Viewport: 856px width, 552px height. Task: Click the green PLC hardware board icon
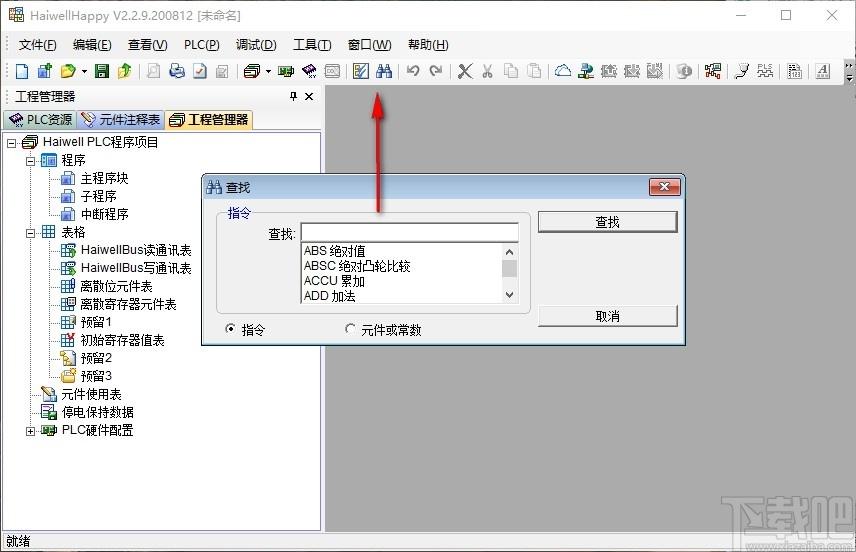(286, 71)
